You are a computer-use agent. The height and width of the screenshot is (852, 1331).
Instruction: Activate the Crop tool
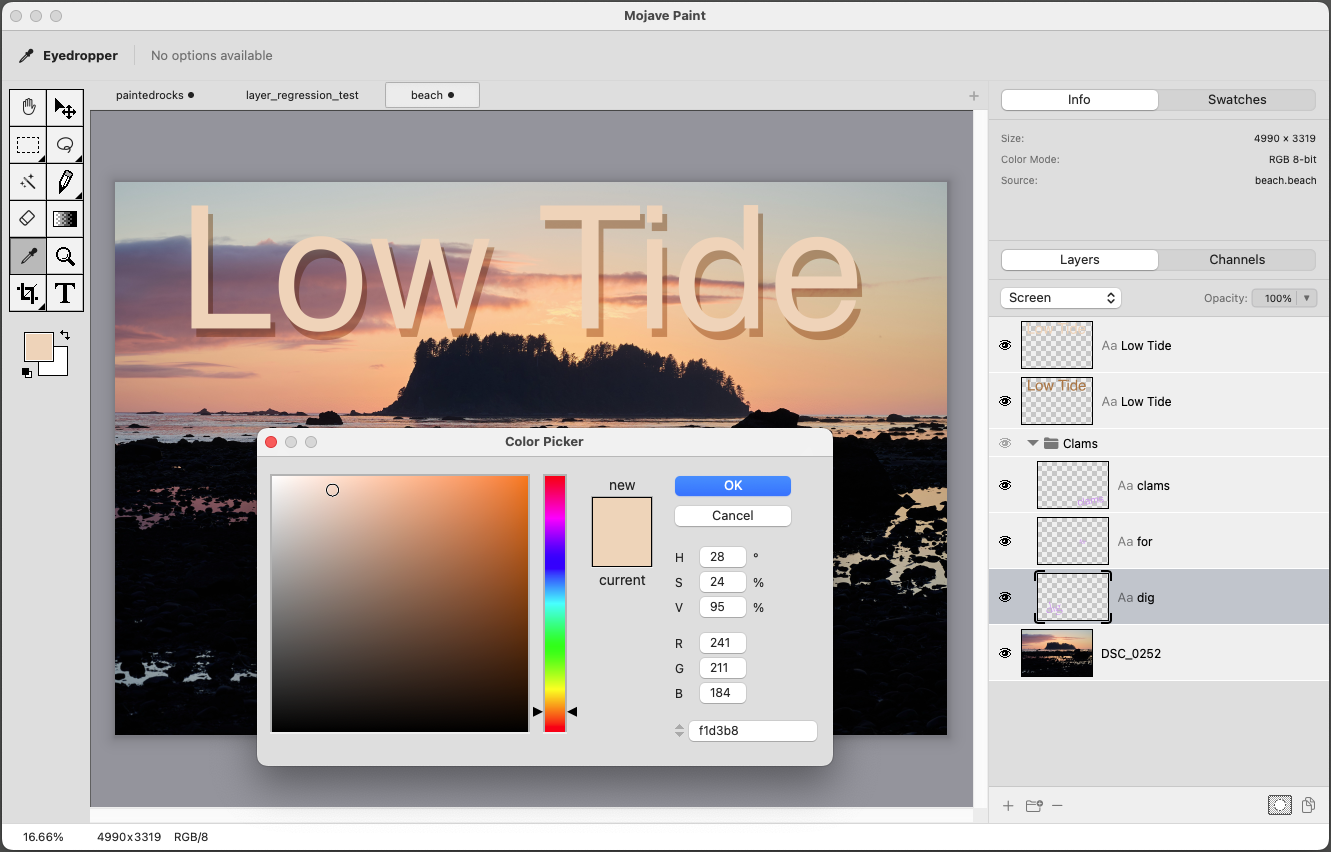(x=28, y=293)
